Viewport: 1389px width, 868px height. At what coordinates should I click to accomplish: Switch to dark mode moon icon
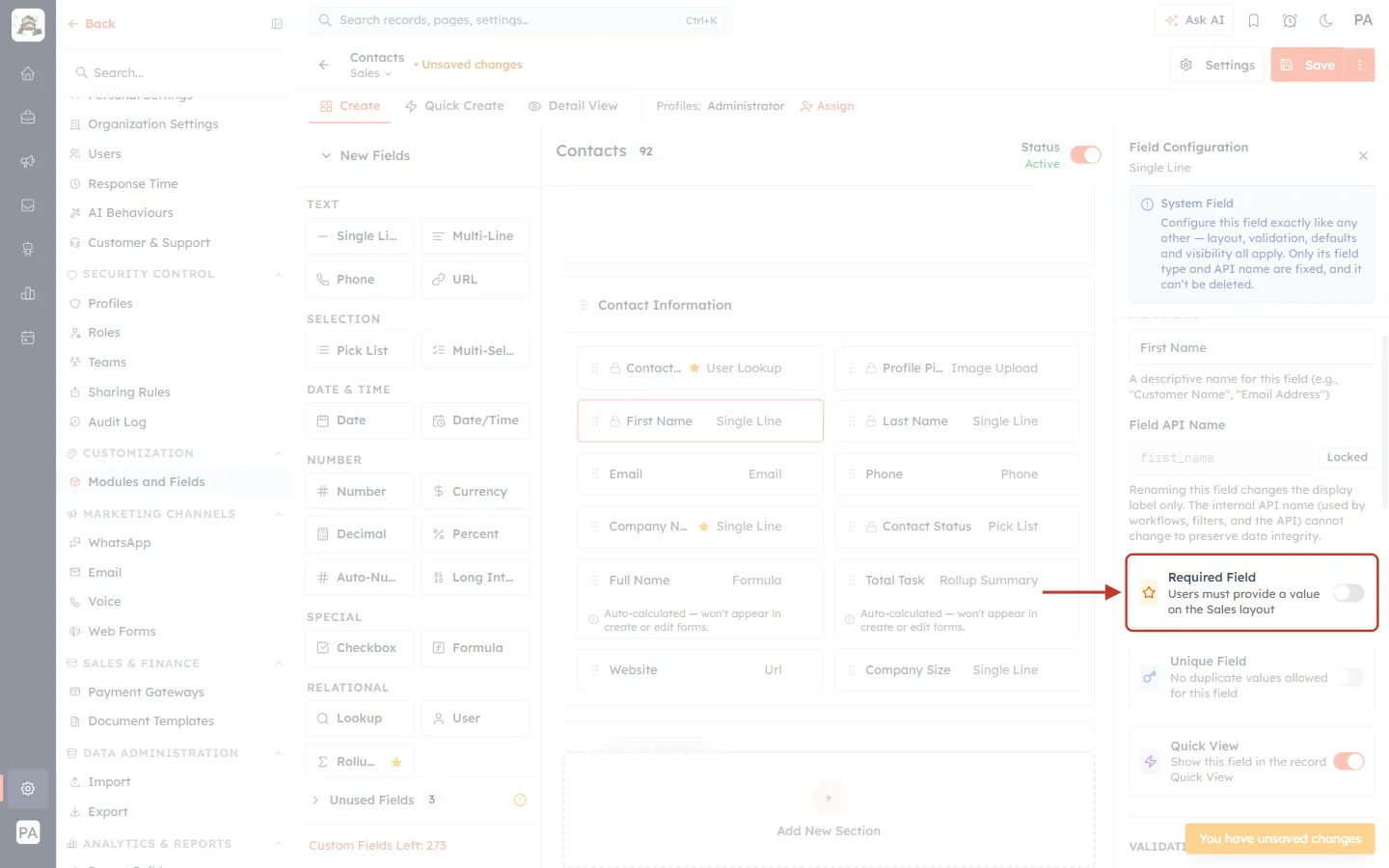[x=1326, y=20]
